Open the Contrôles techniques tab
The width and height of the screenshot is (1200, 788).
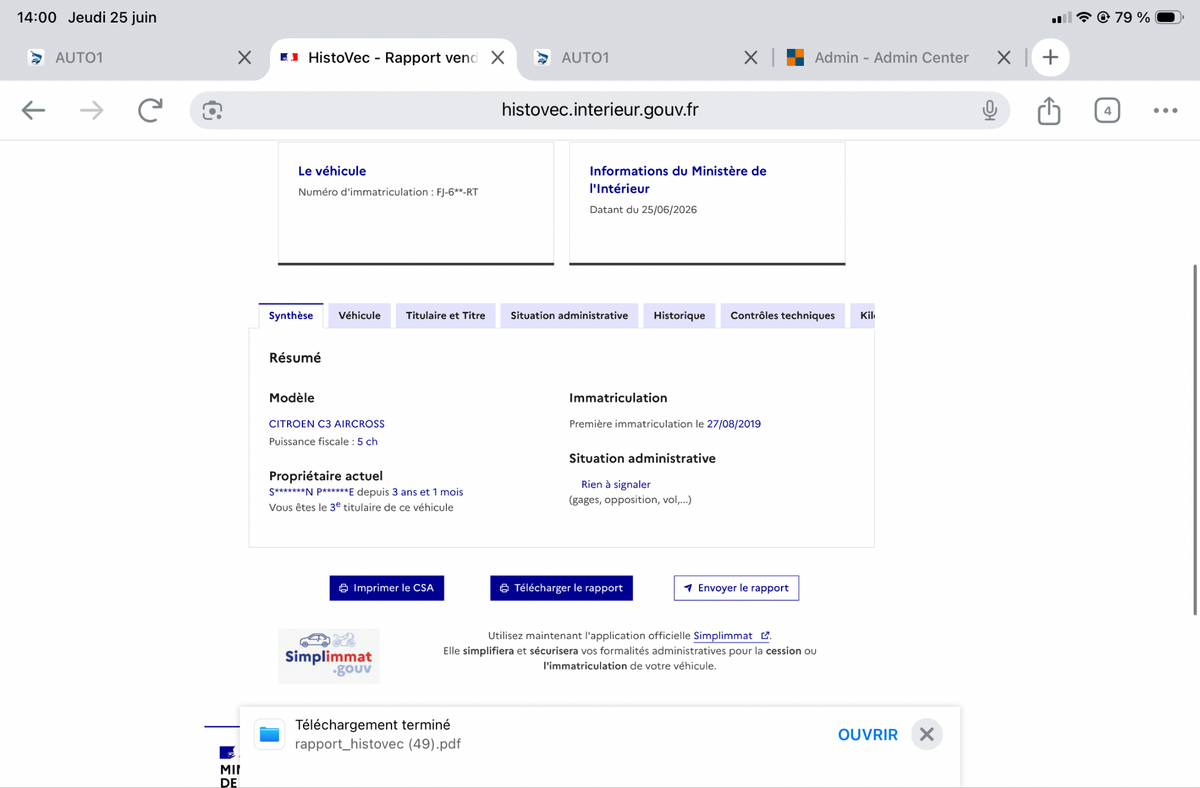point(782,315)
